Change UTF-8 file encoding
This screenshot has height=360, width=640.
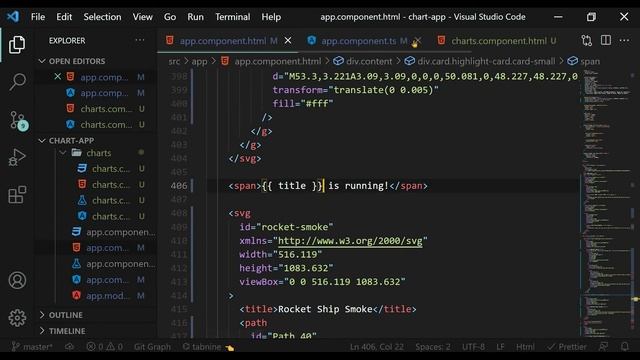pos(473,347)
